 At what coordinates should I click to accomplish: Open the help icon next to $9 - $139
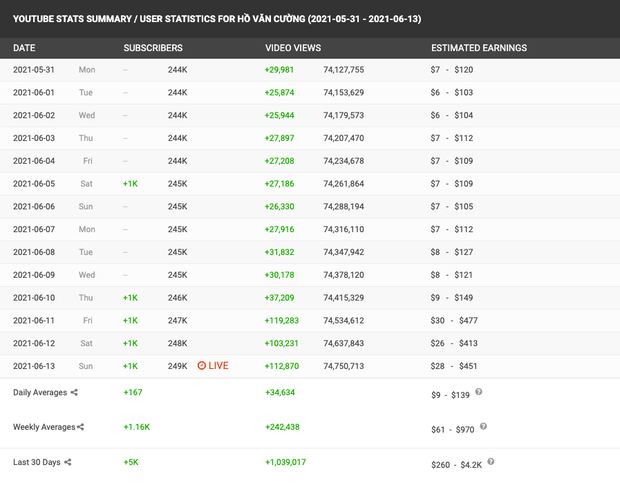click(x=480, y=392)
